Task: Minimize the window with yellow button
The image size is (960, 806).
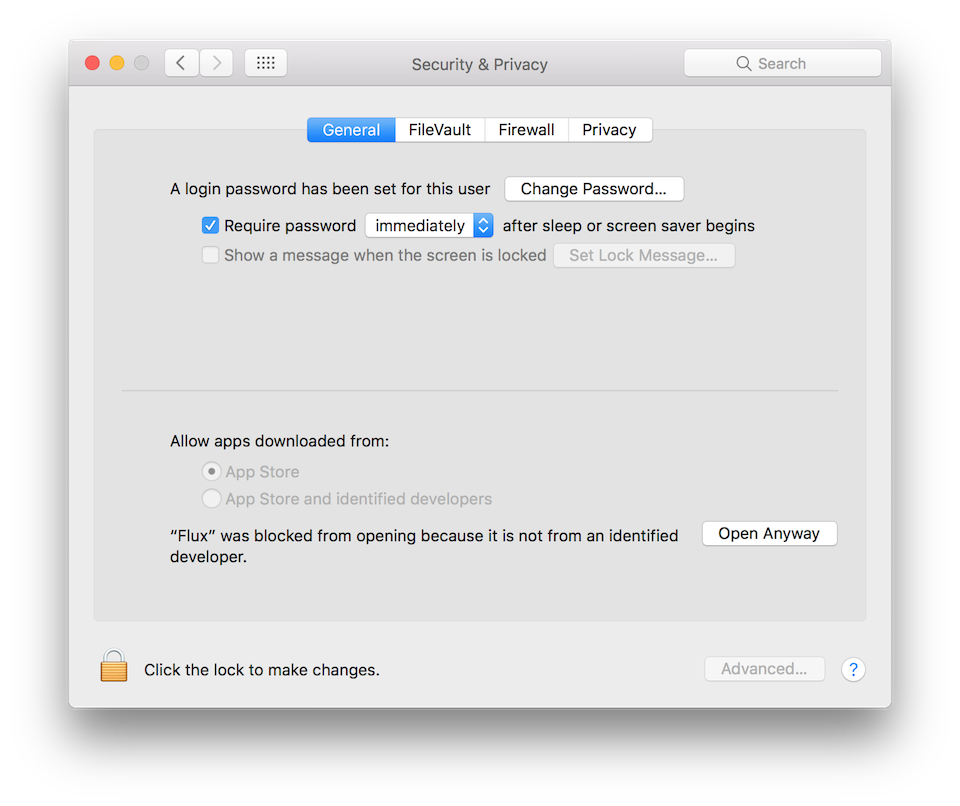Action: (x=117, y=63)
